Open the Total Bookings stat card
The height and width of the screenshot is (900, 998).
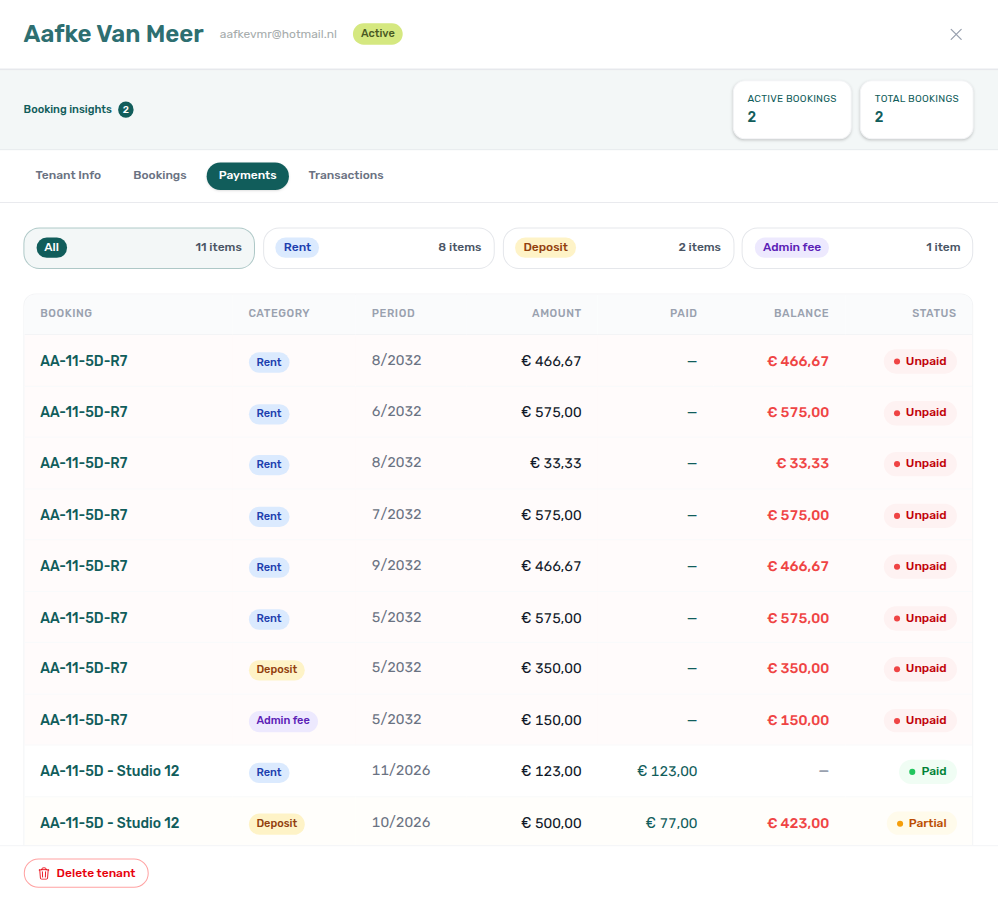tap(916, 109)
